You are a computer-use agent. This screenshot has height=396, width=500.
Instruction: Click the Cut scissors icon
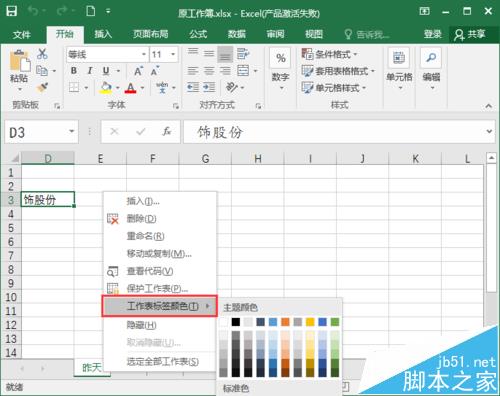(42, 54)
